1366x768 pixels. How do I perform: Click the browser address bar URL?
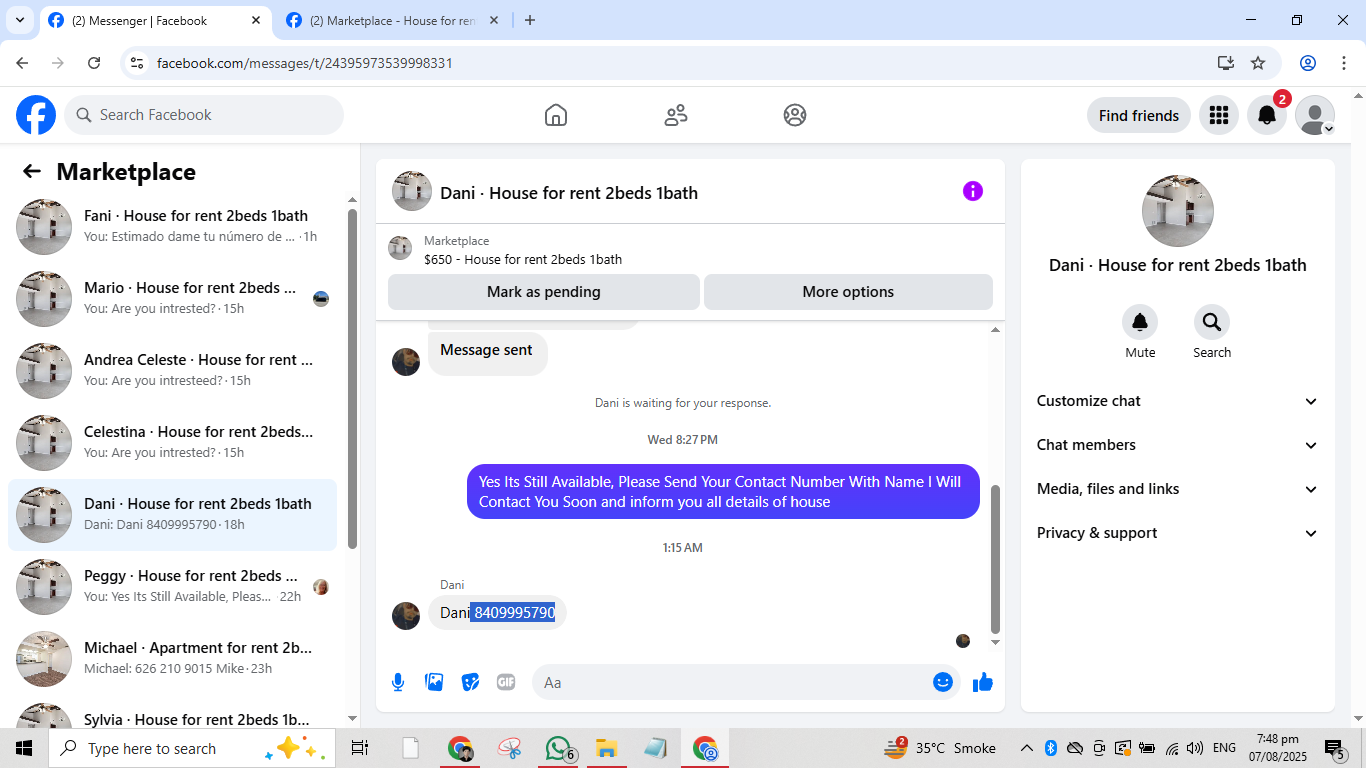tap(305, 63)
